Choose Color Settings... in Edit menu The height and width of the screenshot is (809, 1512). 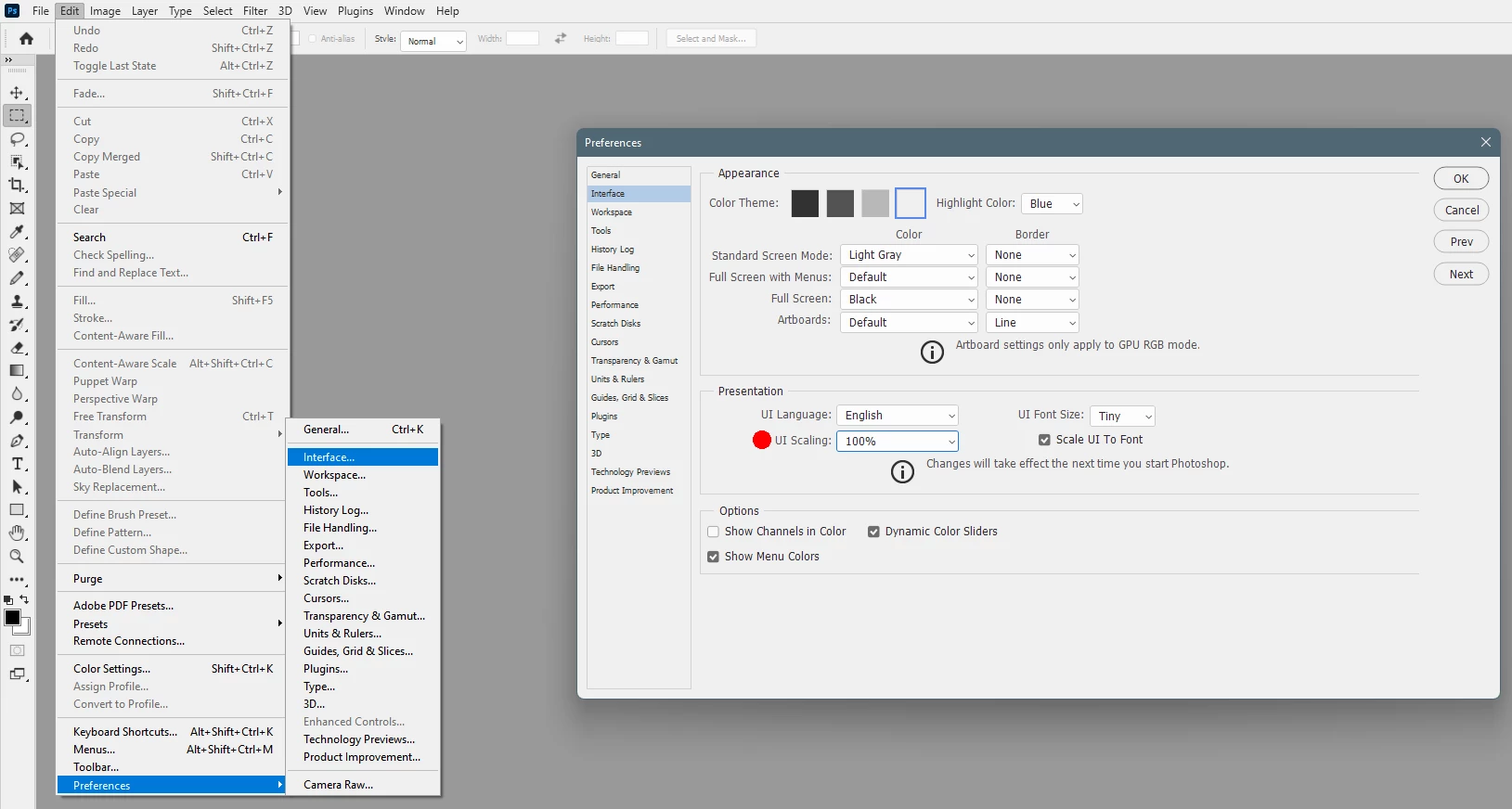[x=173, y=669]
